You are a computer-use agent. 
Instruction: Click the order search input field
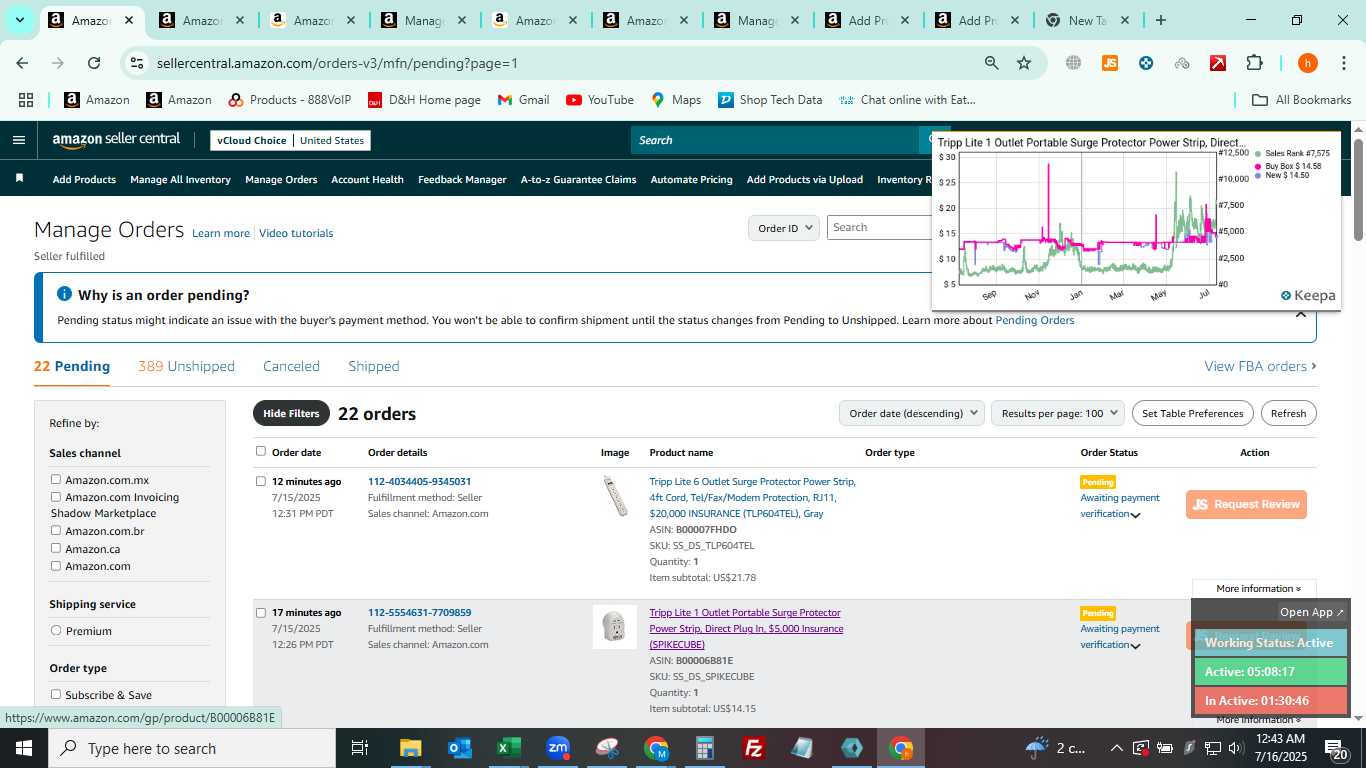click(x=880, y=228)
